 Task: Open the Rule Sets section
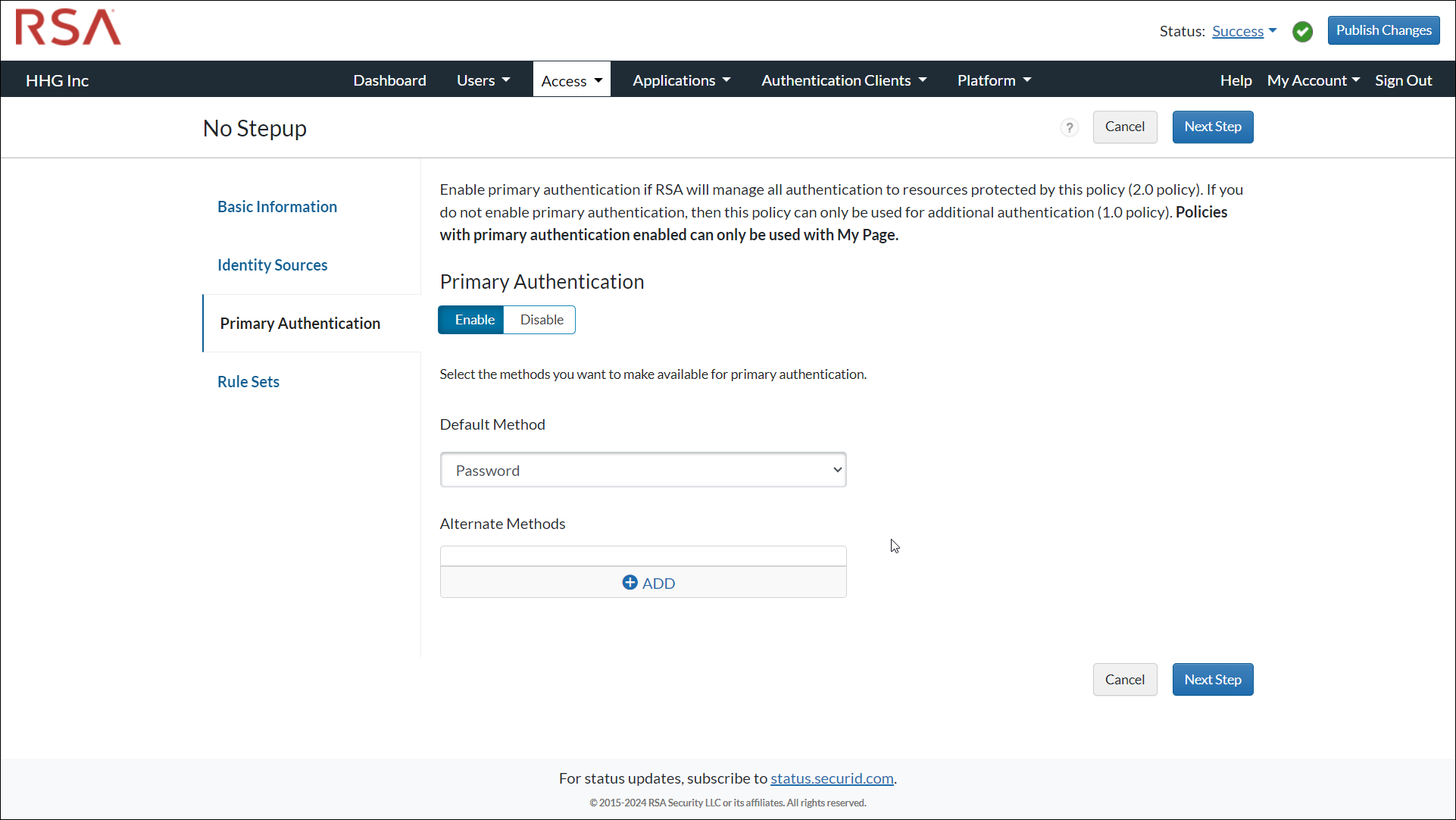(248, 381)
